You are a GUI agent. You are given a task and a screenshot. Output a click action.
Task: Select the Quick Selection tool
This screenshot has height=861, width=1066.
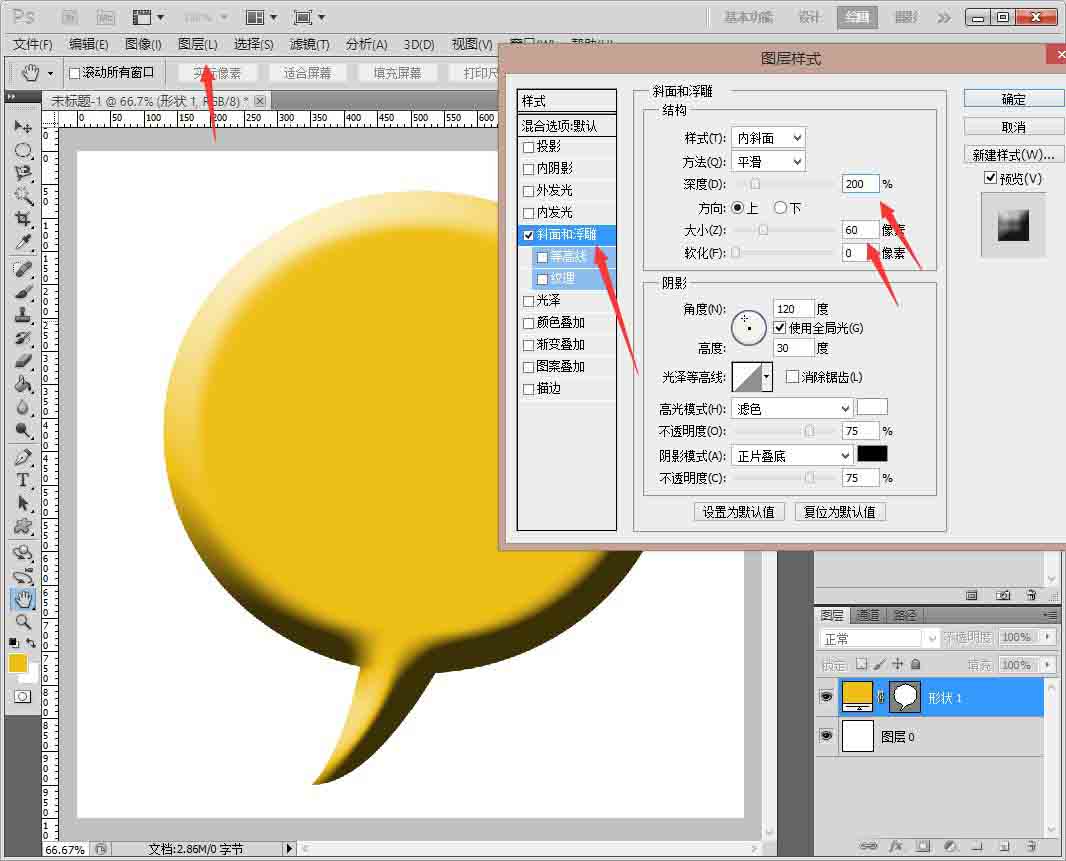pyautogui.click(x=23, y=196)
